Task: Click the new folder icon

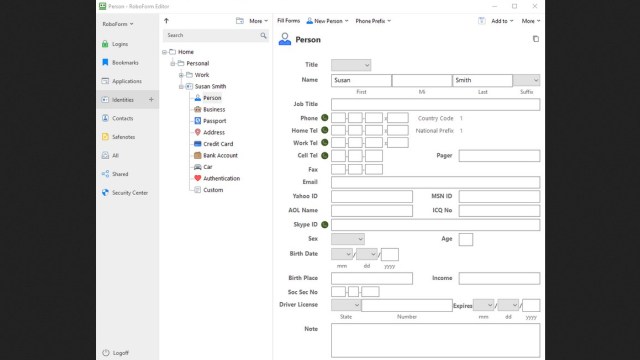Action: click(x=240, y=21)
